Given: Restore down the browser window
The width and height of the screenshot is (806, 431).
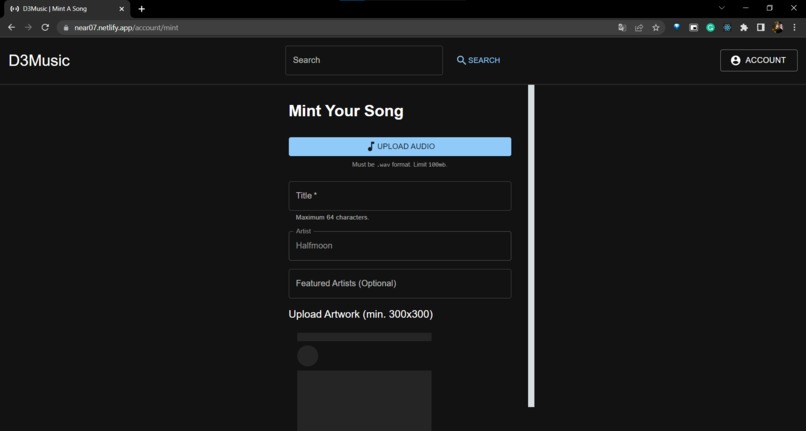Looking at the screenshot, I should (x=770, y=8).
